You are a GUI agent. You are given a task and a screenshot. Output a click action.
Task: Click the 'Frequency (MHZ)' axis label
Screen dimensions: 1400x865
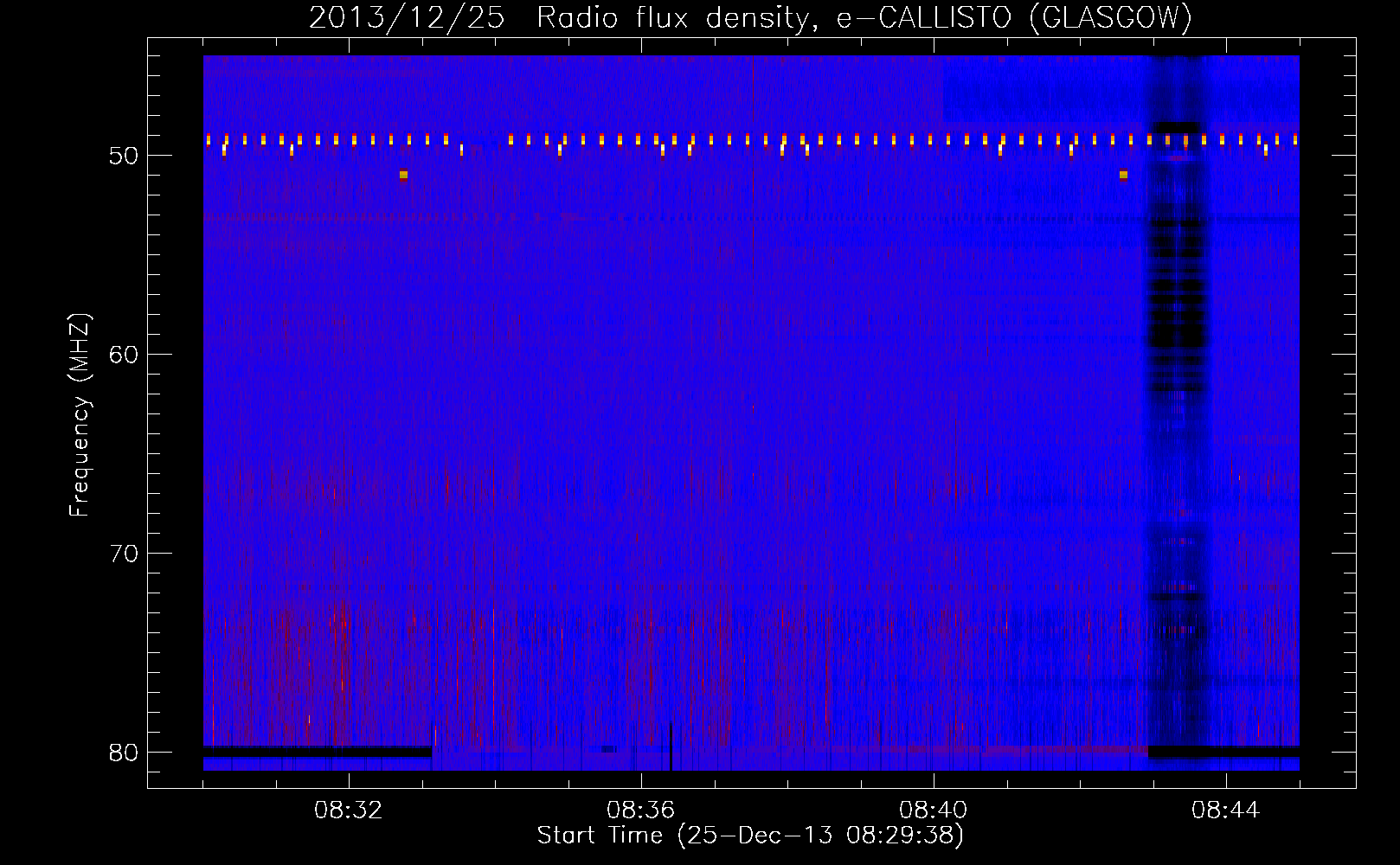(x=80, y=415)
